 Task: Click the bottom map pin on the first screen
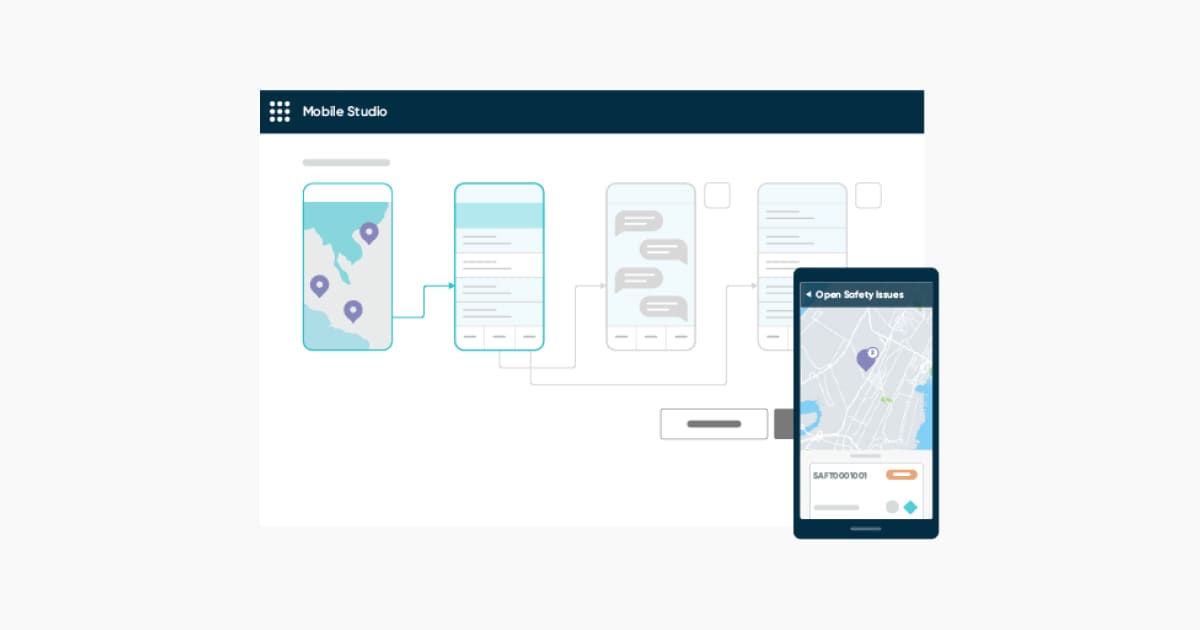click(351, 311)
